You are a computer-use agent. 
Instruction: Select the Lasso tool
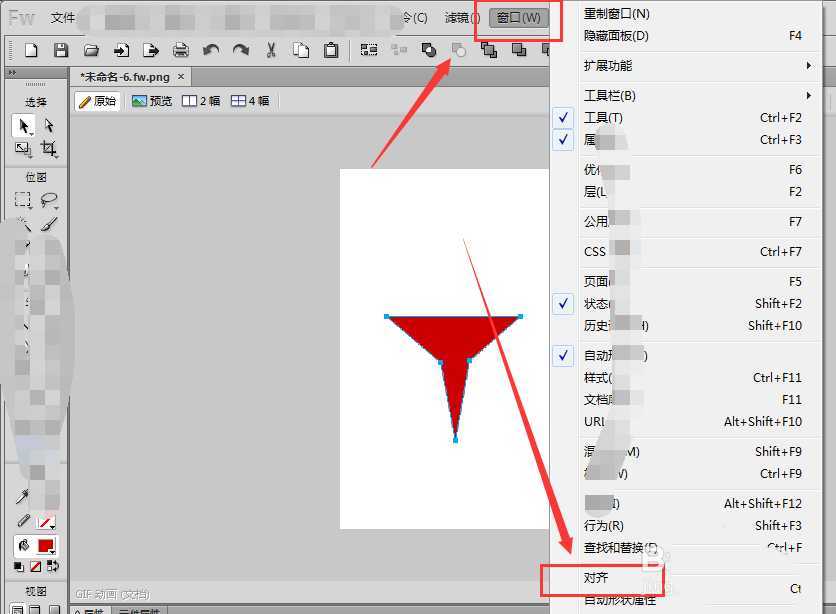click(x=48, y=200)
